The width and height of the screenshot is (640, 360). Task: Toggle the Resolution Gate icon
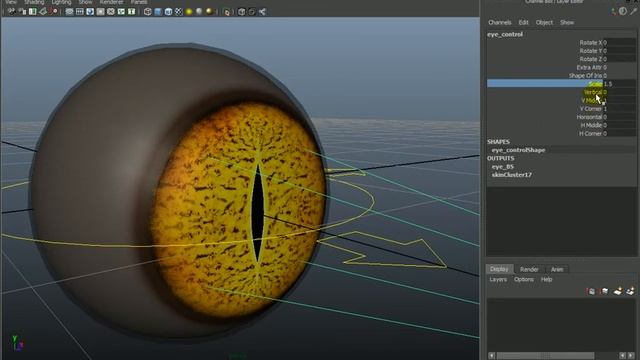coord(90,12)
